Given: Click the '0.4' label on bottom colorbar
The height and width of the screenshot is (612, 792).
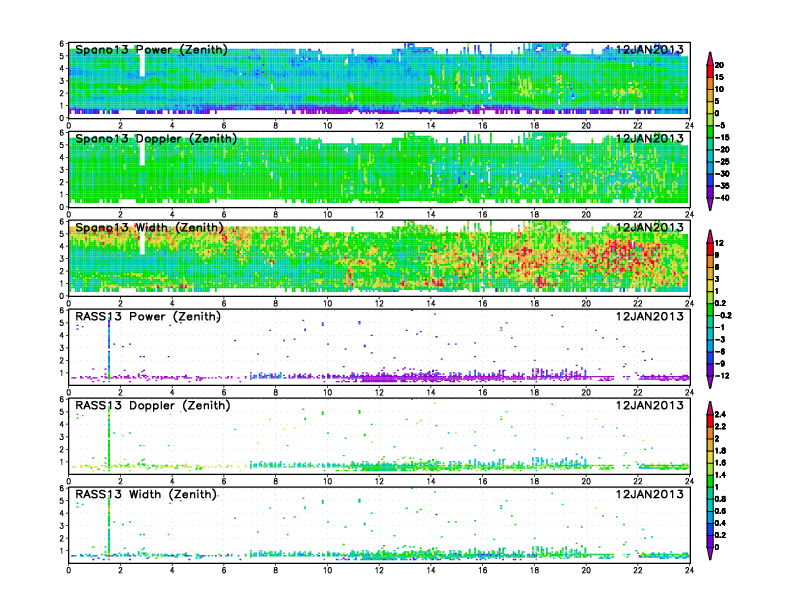Looking at the screenshot, I should pyautogui.click(x=720, y=523).
